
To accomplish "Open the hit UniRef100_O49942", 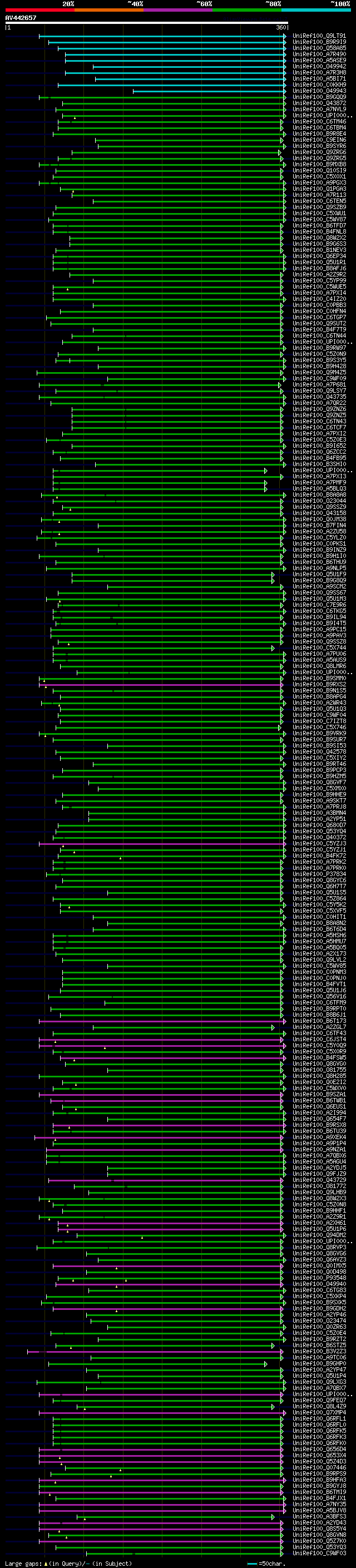I will point(319,66).
